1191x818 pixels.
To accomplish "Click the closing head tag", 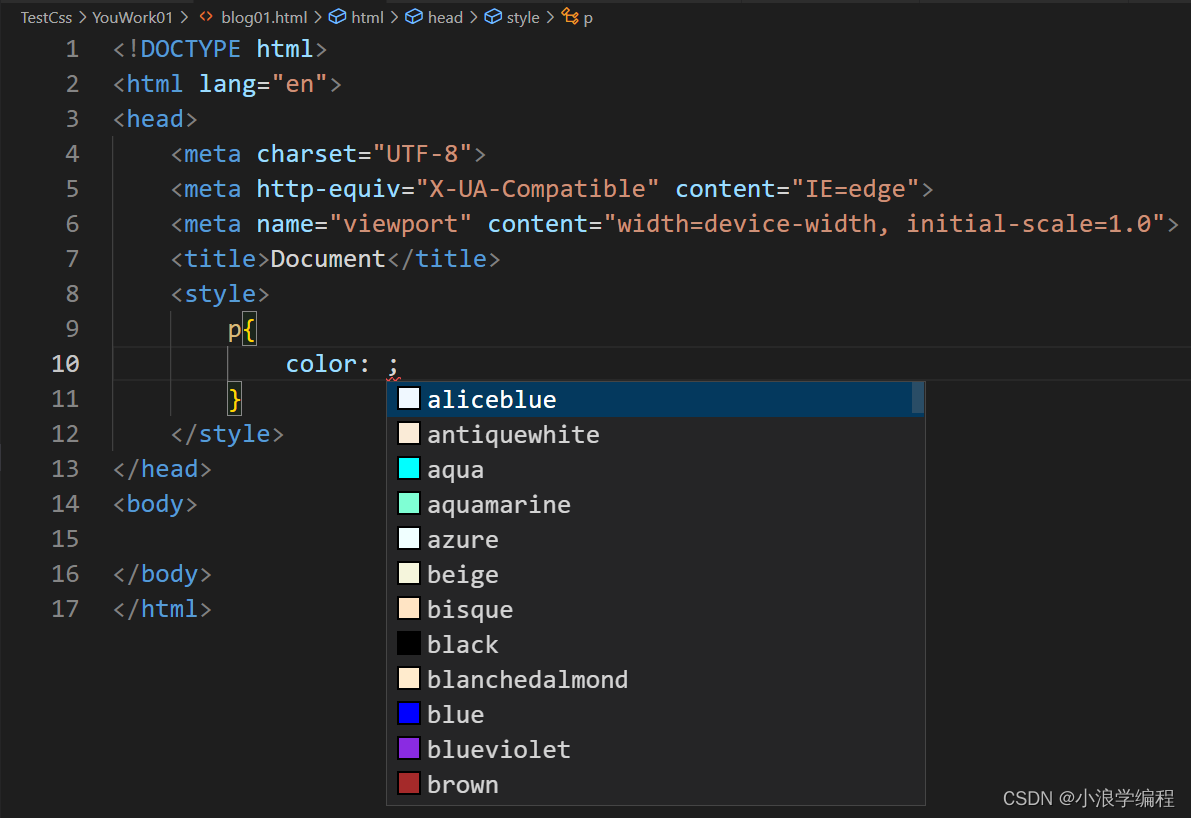I will pos(163,469).
